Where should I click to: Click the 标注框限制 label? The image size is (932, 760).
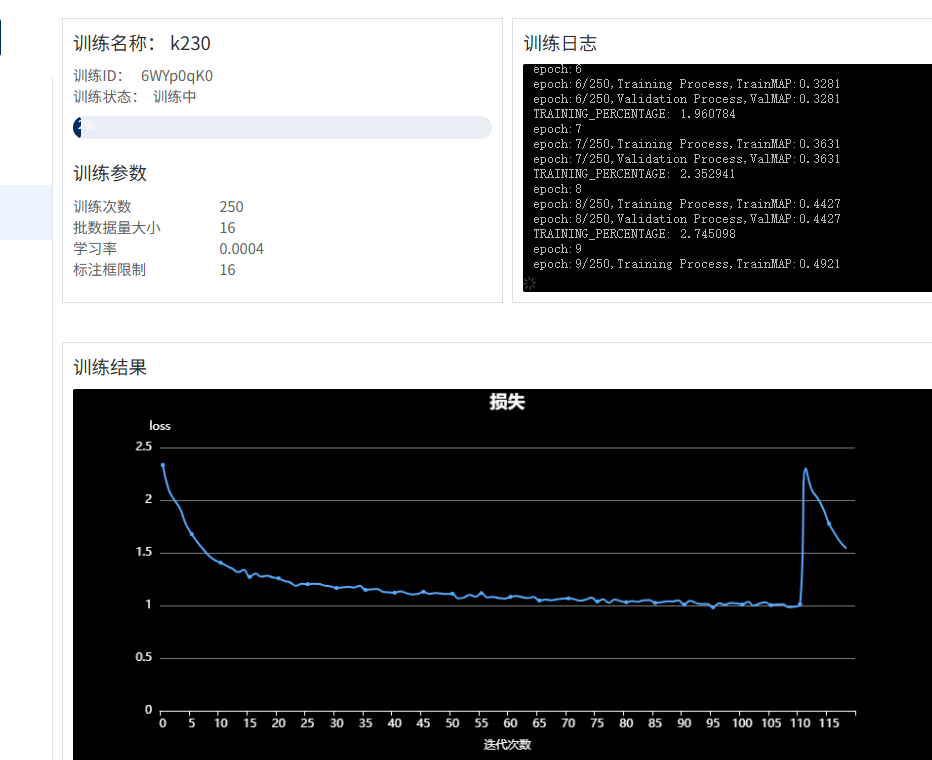point(109,270)
